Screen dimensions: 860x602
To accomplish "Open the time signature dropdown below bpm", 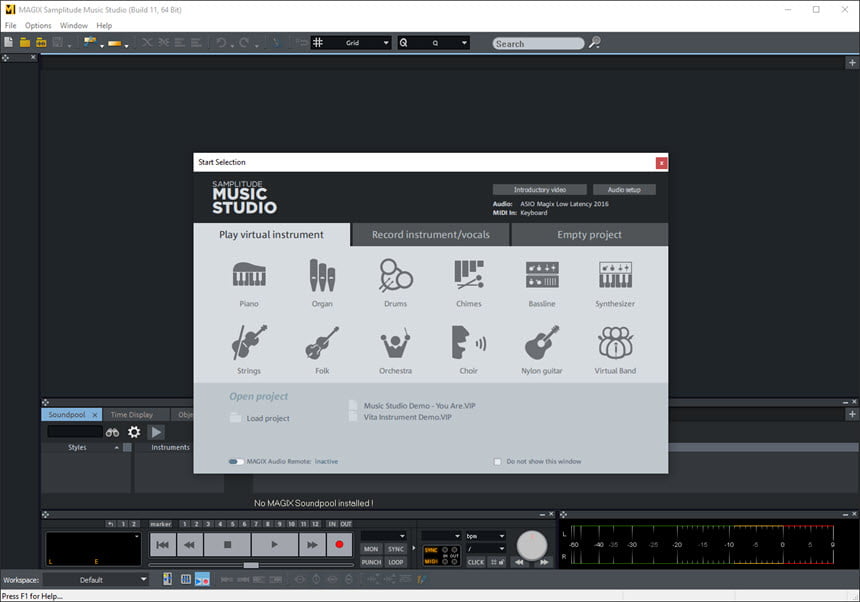I will pyautogui.click(x=485, y=548).
